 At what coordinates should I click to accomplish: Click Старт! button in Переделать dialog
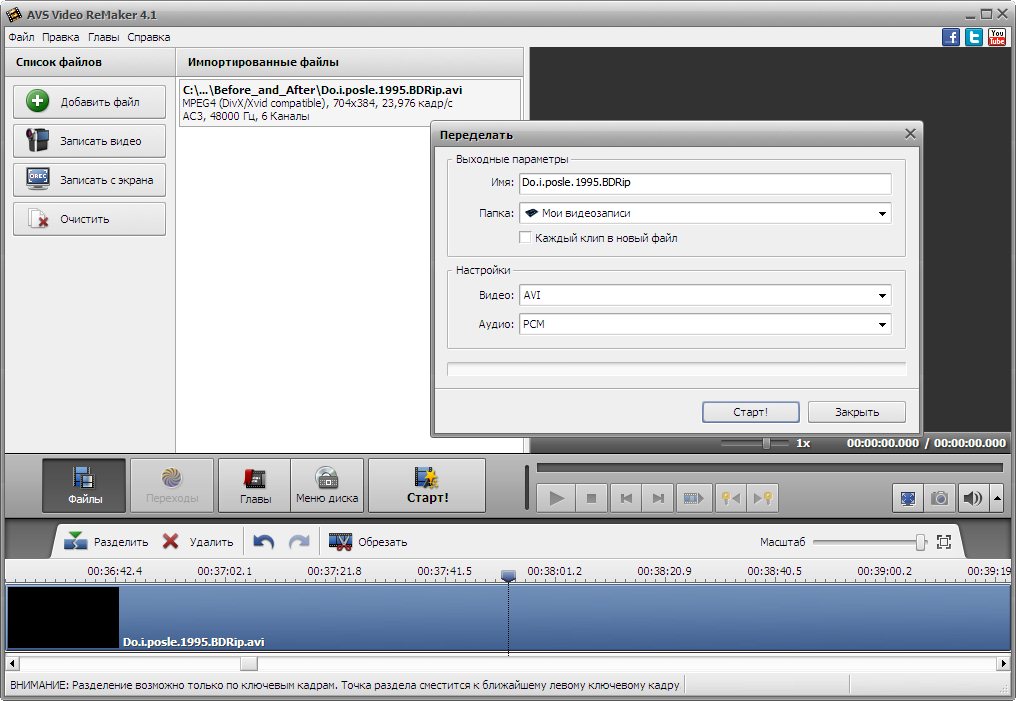tap(750, 412)
